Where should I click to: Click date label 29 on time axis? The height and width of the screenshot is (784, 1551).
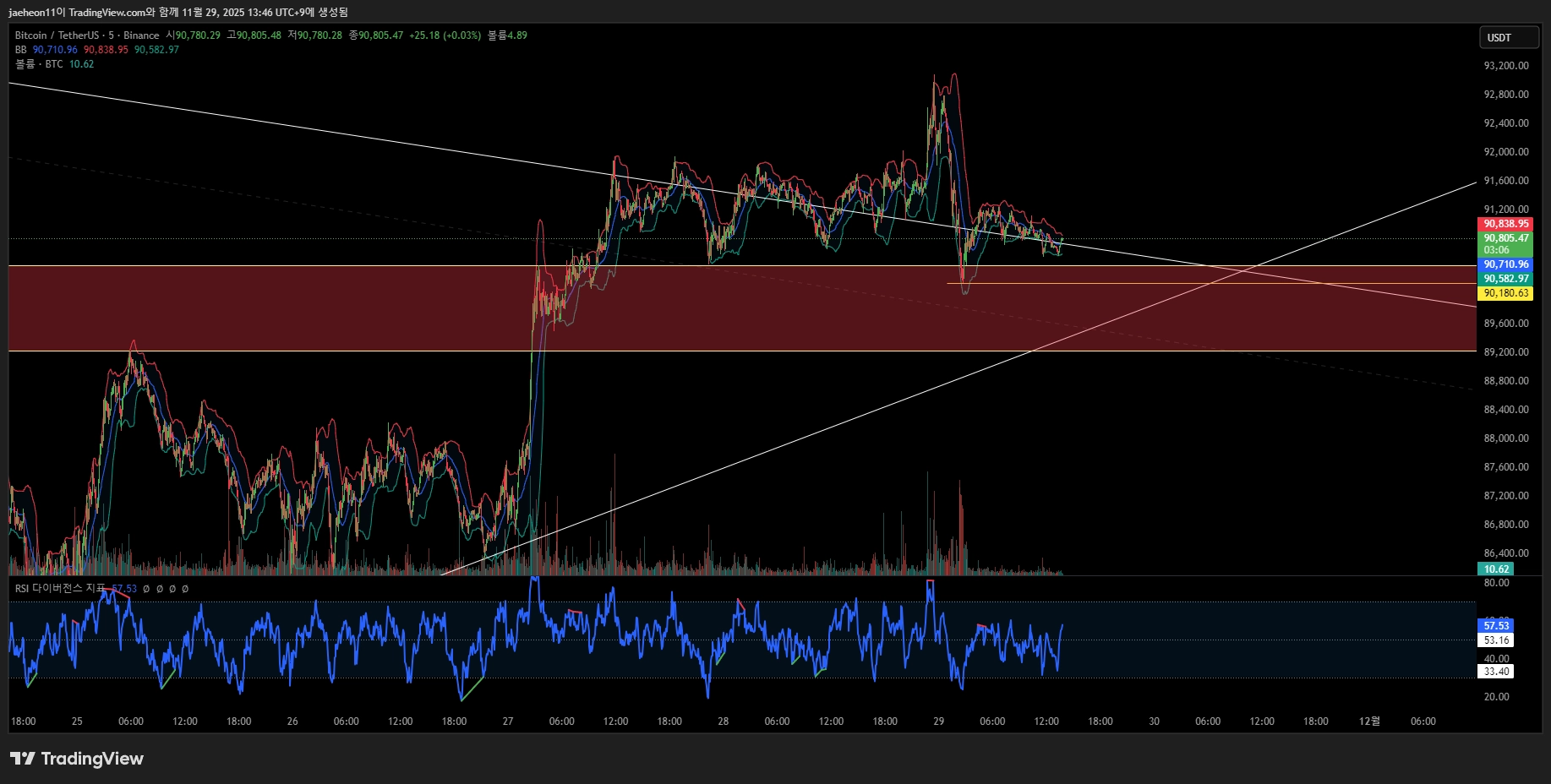939,721
